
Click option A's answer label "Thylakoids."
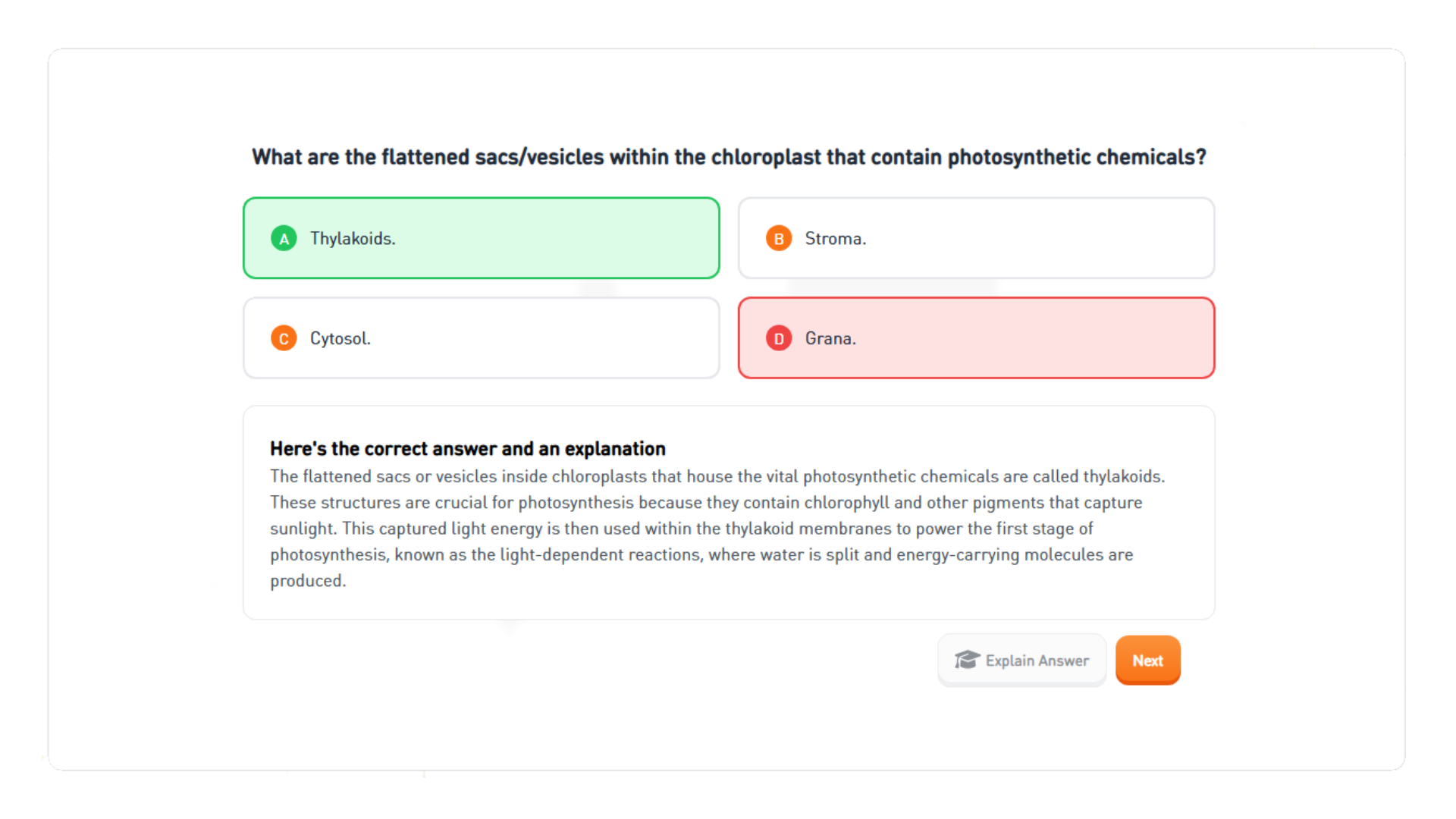point(352,237)
